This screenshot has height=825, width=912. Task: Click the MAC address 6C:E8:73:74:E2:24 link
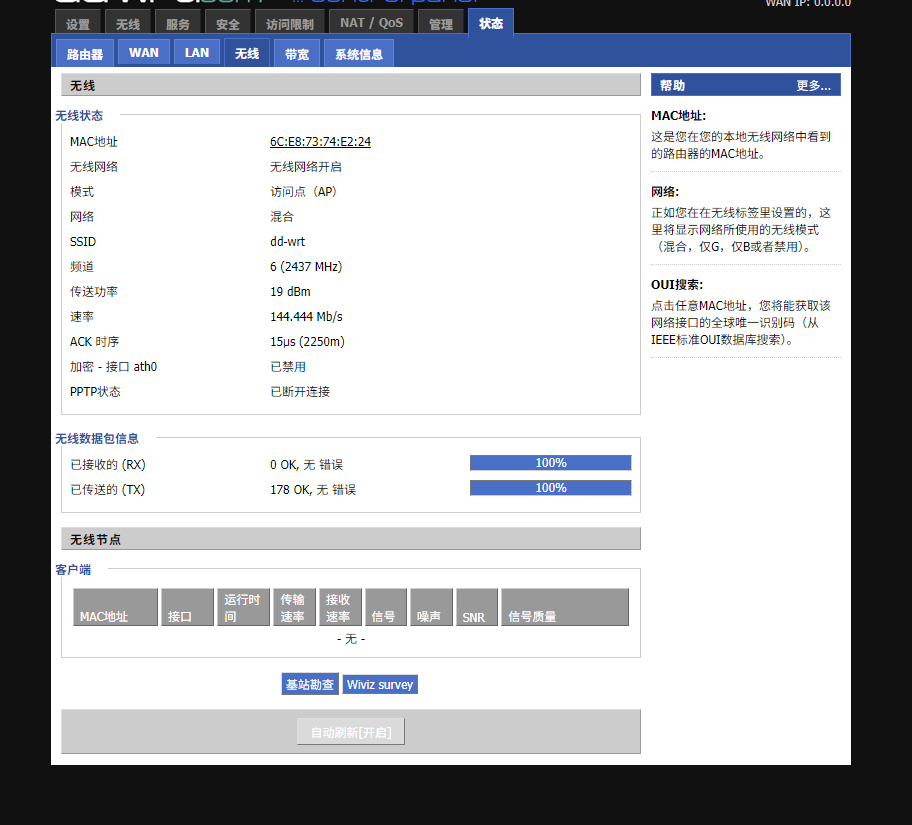click(x=319, y=141)
